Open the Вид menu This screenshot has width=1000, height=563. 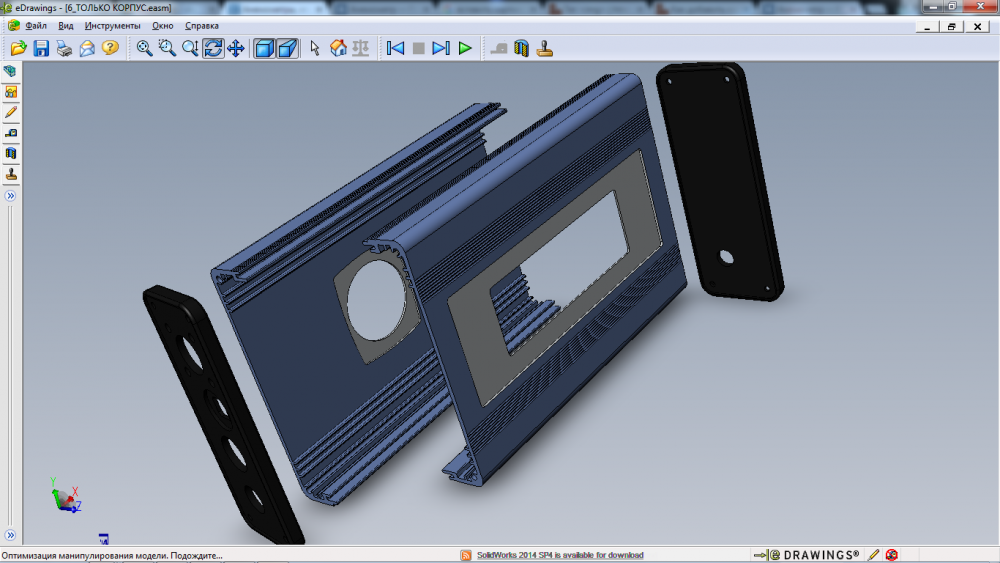coord(66,26)
